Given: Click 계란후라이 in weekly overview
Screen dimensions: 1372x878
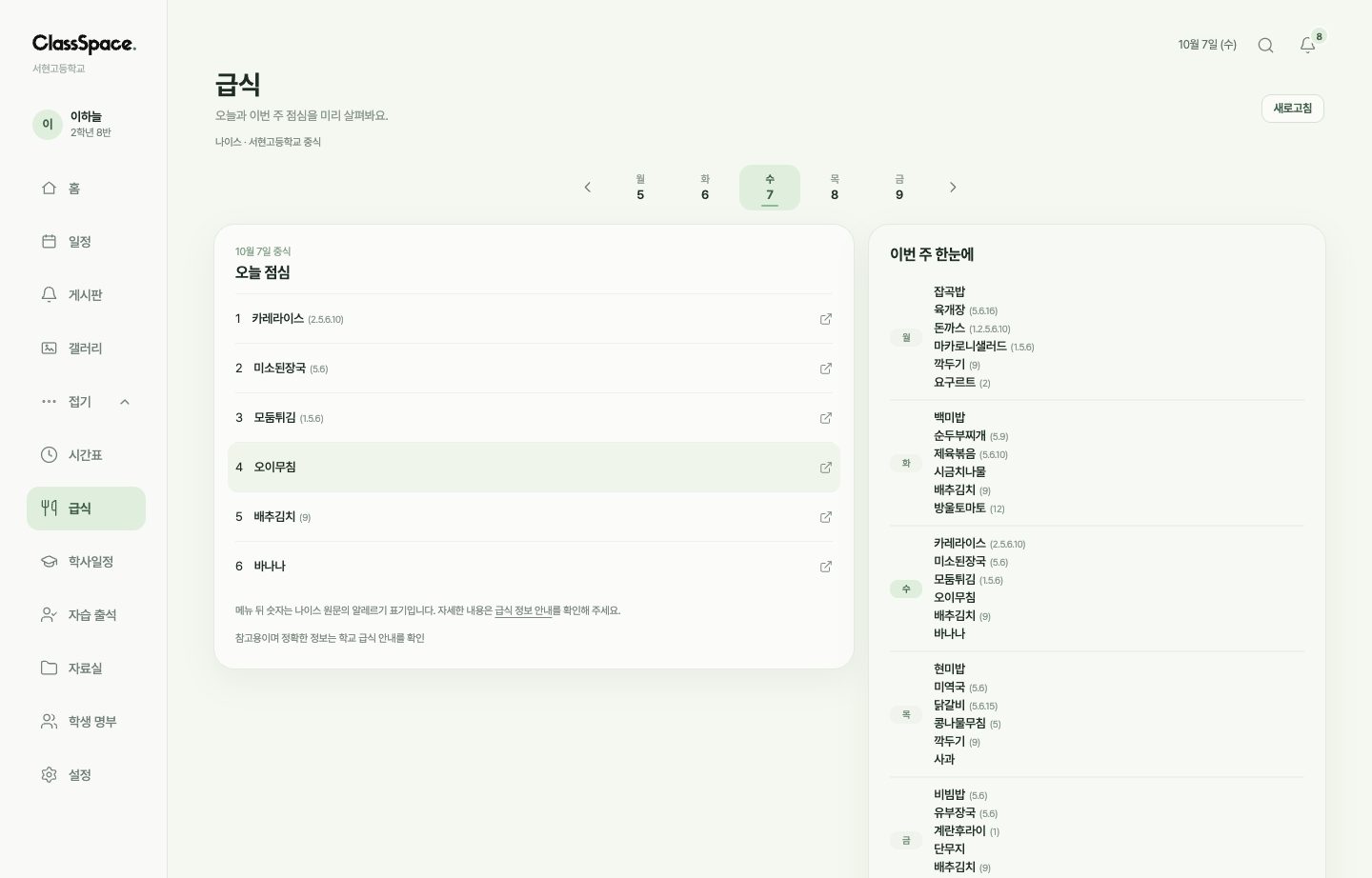Looking at the screenshot, I should (959, 831).
